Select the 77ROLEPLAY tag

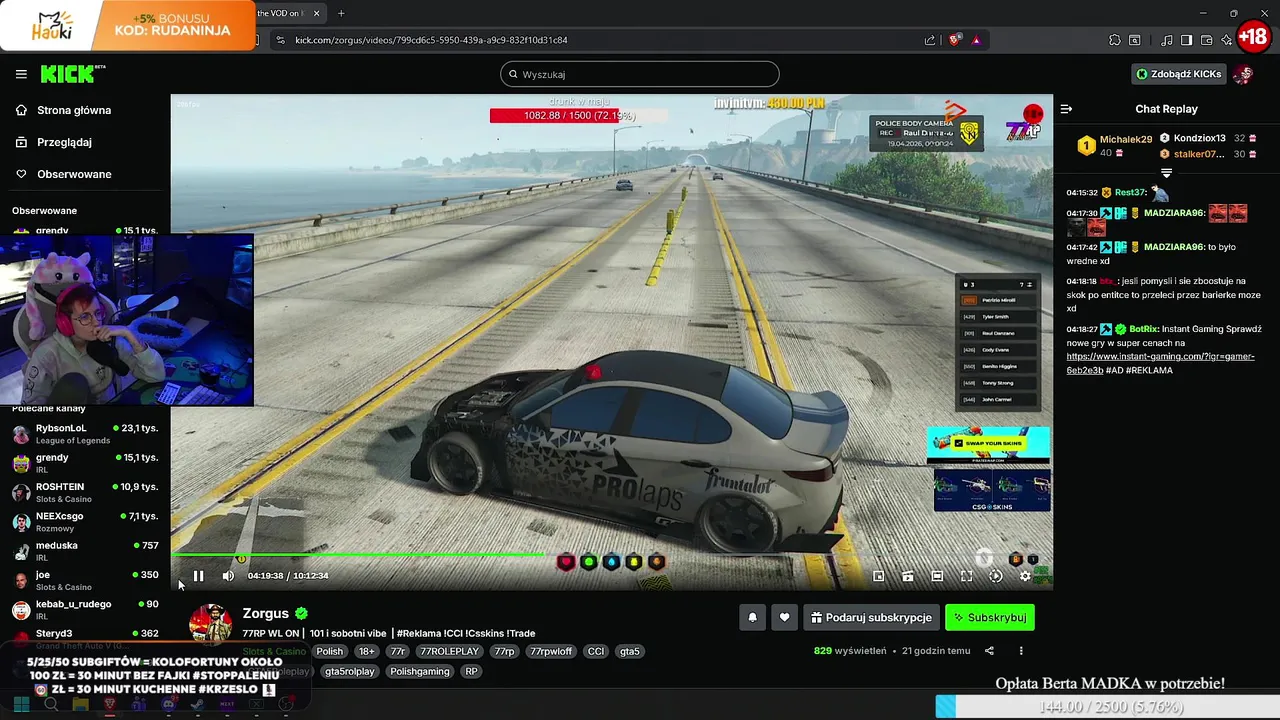pos(449,651)
